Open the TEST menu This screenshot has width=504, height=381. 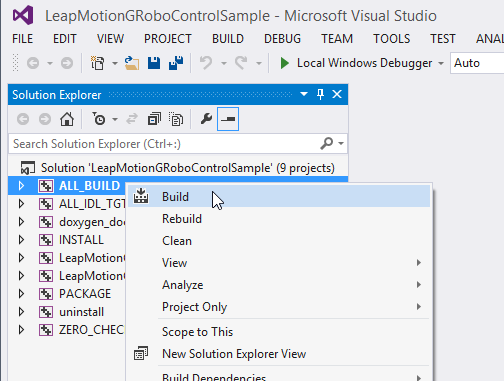point(443,39)
